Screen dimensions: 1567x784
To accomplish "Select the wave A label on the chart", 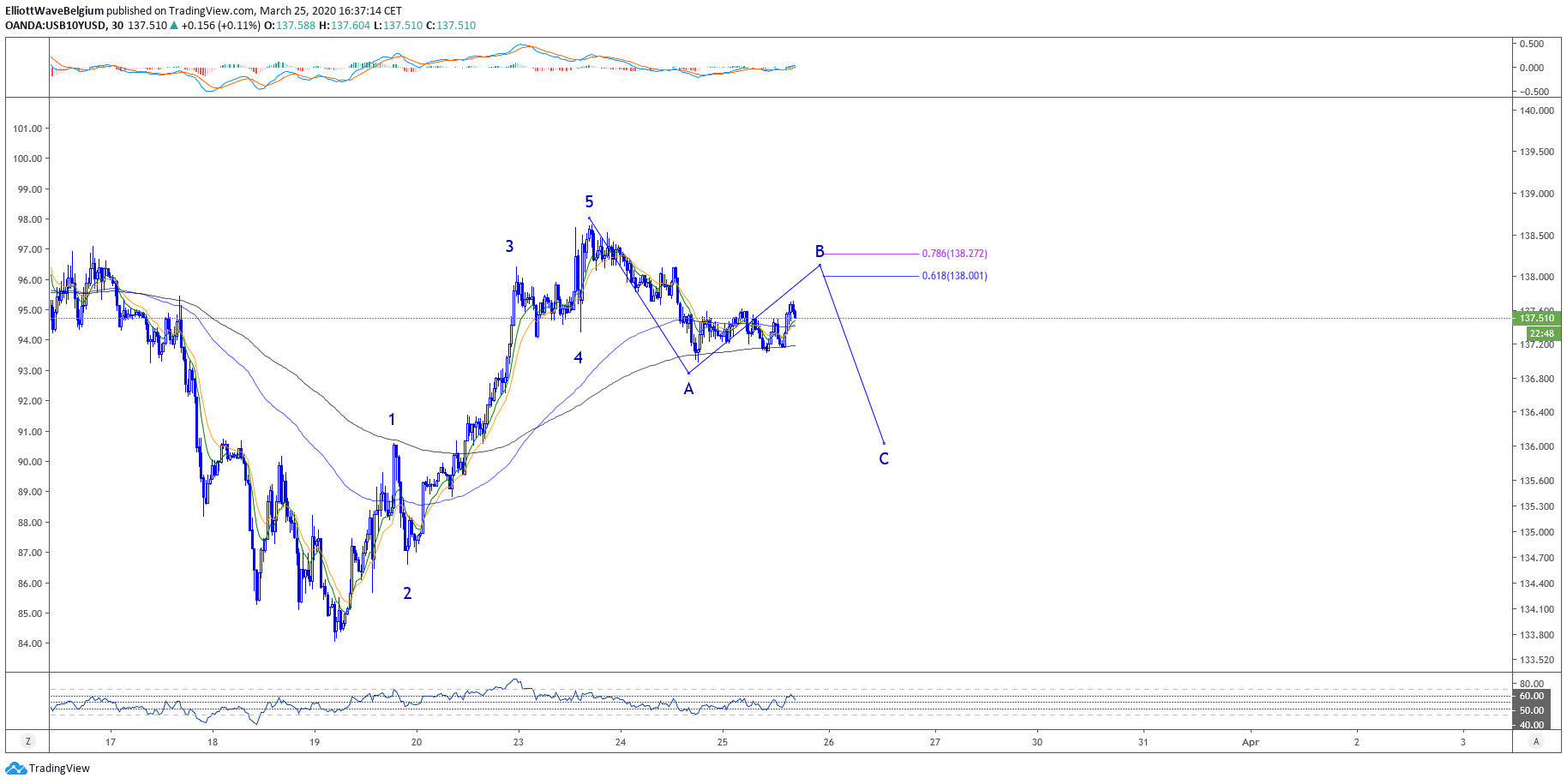I will coord(688,389).
